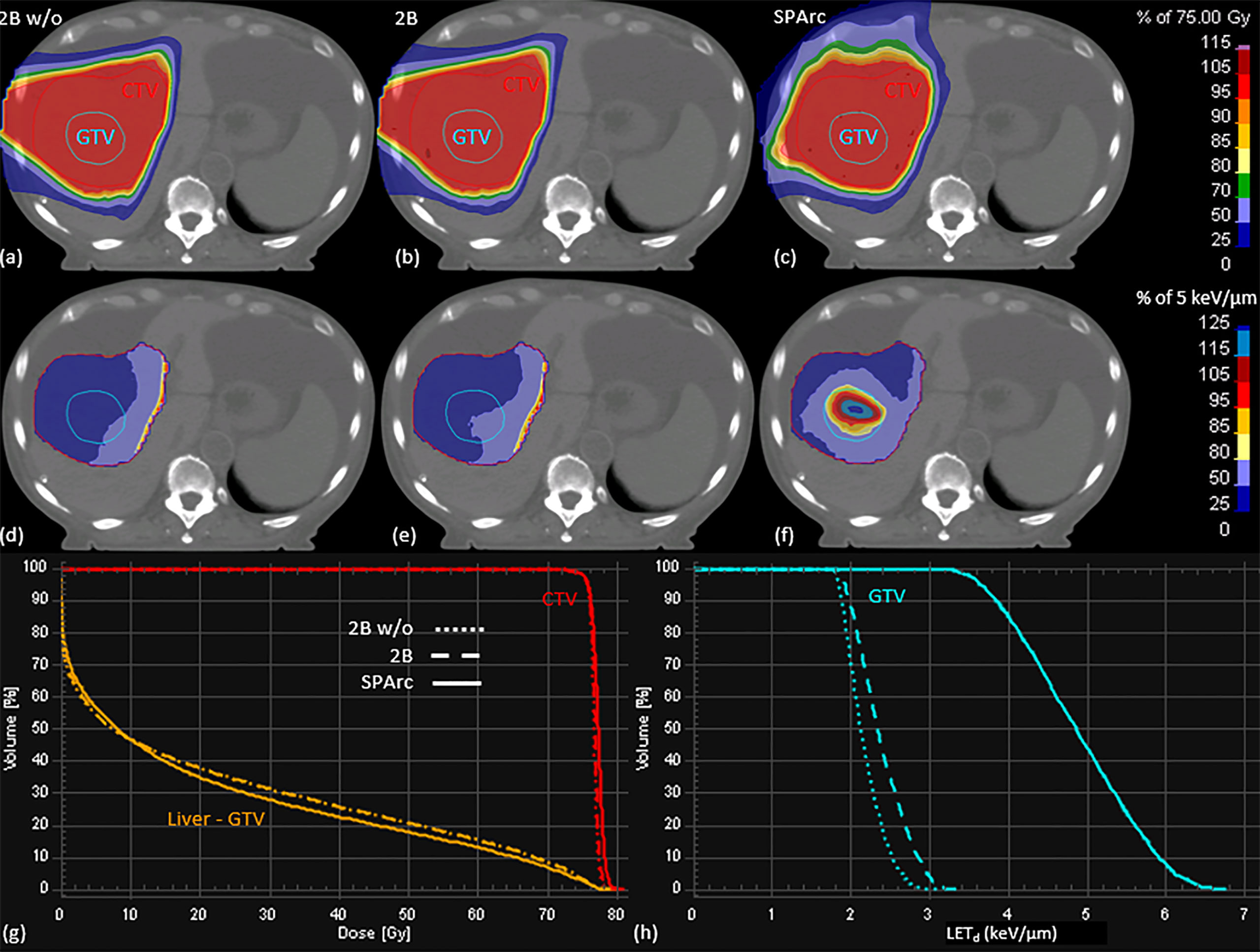This screenshot has height=952, width=1260.
Task: Click the panel label (c)
Action: pyautogui.click(x=784, y=258)
